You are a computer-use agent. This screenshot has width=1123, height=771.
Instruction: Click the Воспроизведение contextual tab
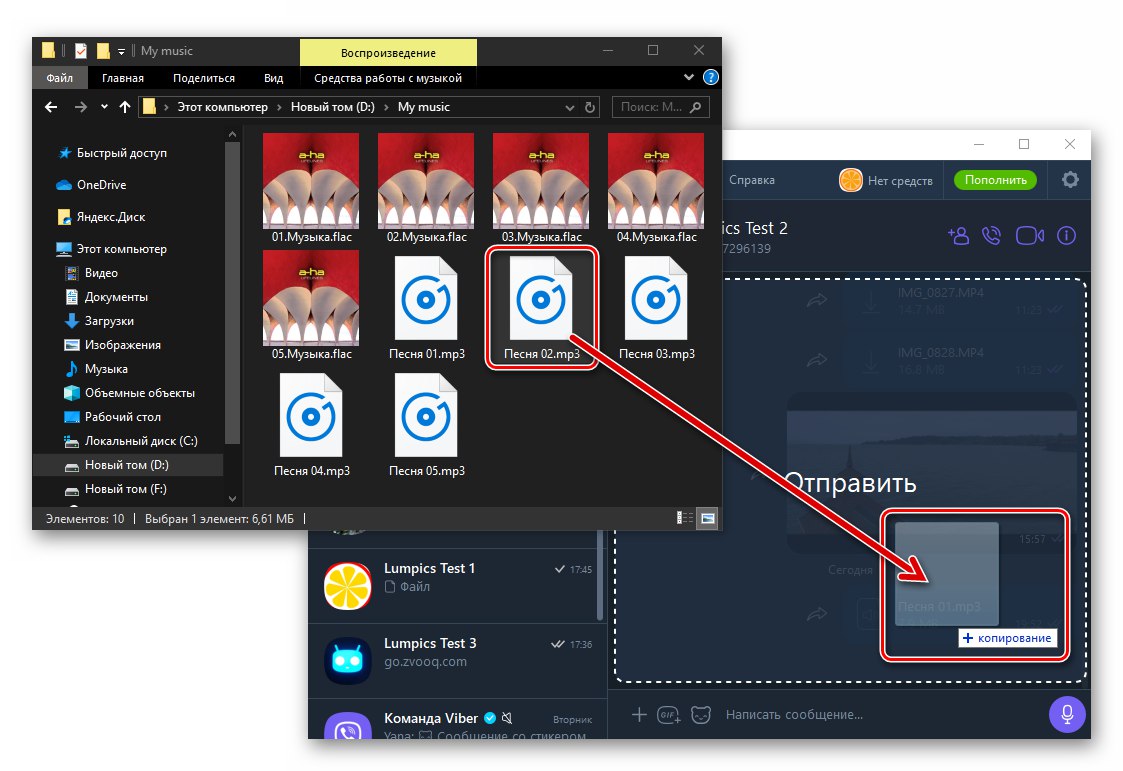pyautogui.click(x=388, y=53)
